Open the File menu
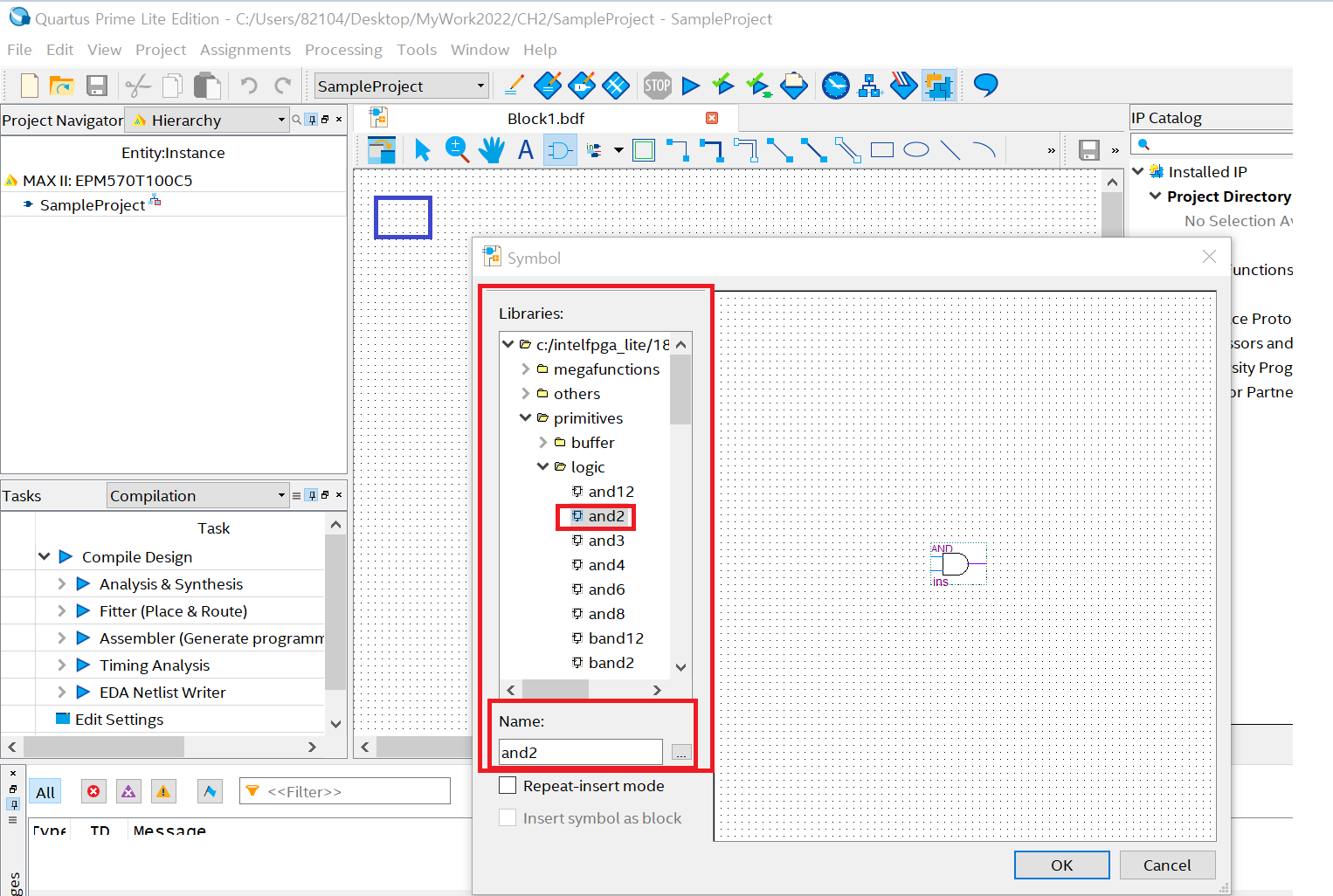Image resolution: width=1333 pixels, height=896 pixels. [19, 50]
